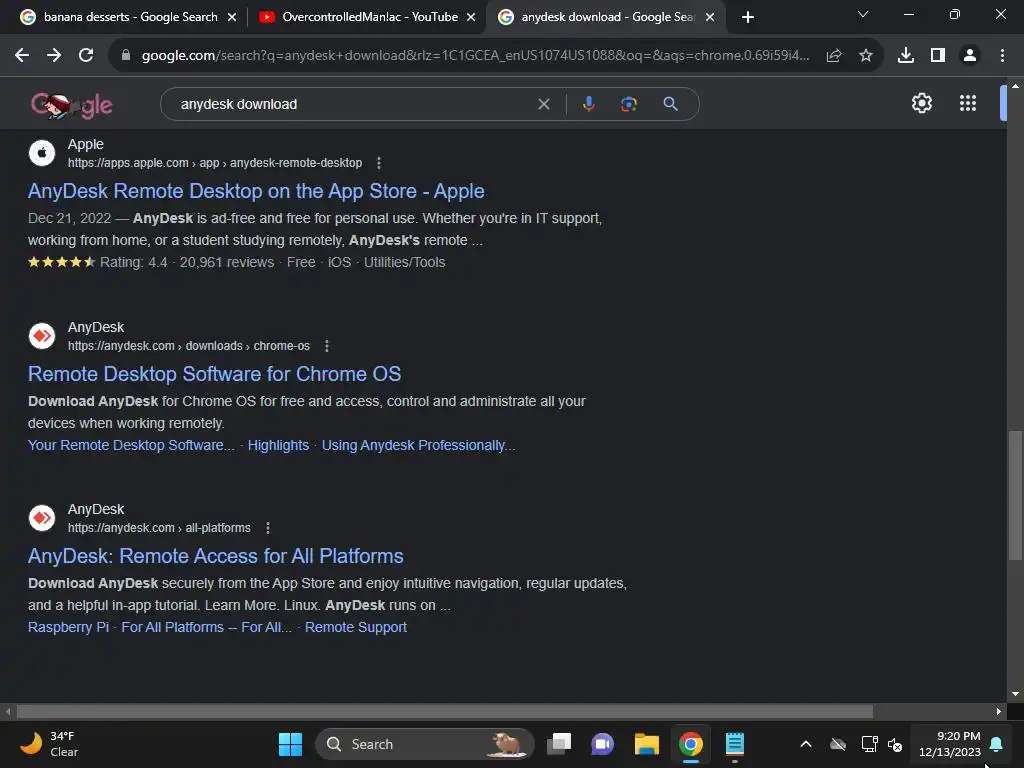The width and height of the screenshot is (1024, 768).
Task: Submit search with the magnifier icon
Action: coord(670,104)
